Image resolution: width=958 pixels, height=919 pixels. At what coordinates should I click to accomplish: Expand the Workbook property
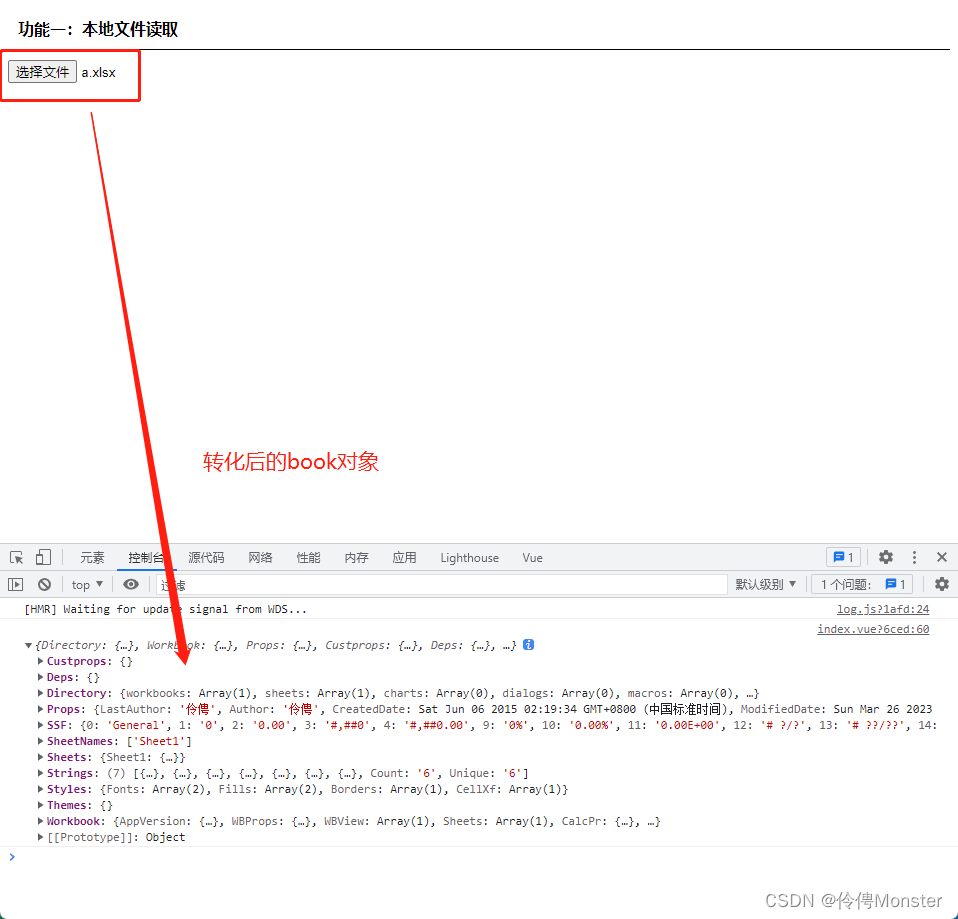(40, 821)
